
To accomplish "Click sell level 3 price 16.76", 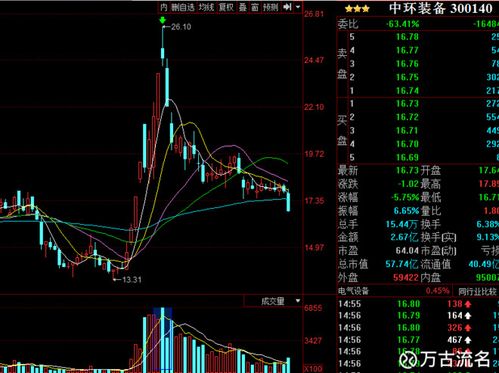I will pyautogui.click(x=407, y=64).
